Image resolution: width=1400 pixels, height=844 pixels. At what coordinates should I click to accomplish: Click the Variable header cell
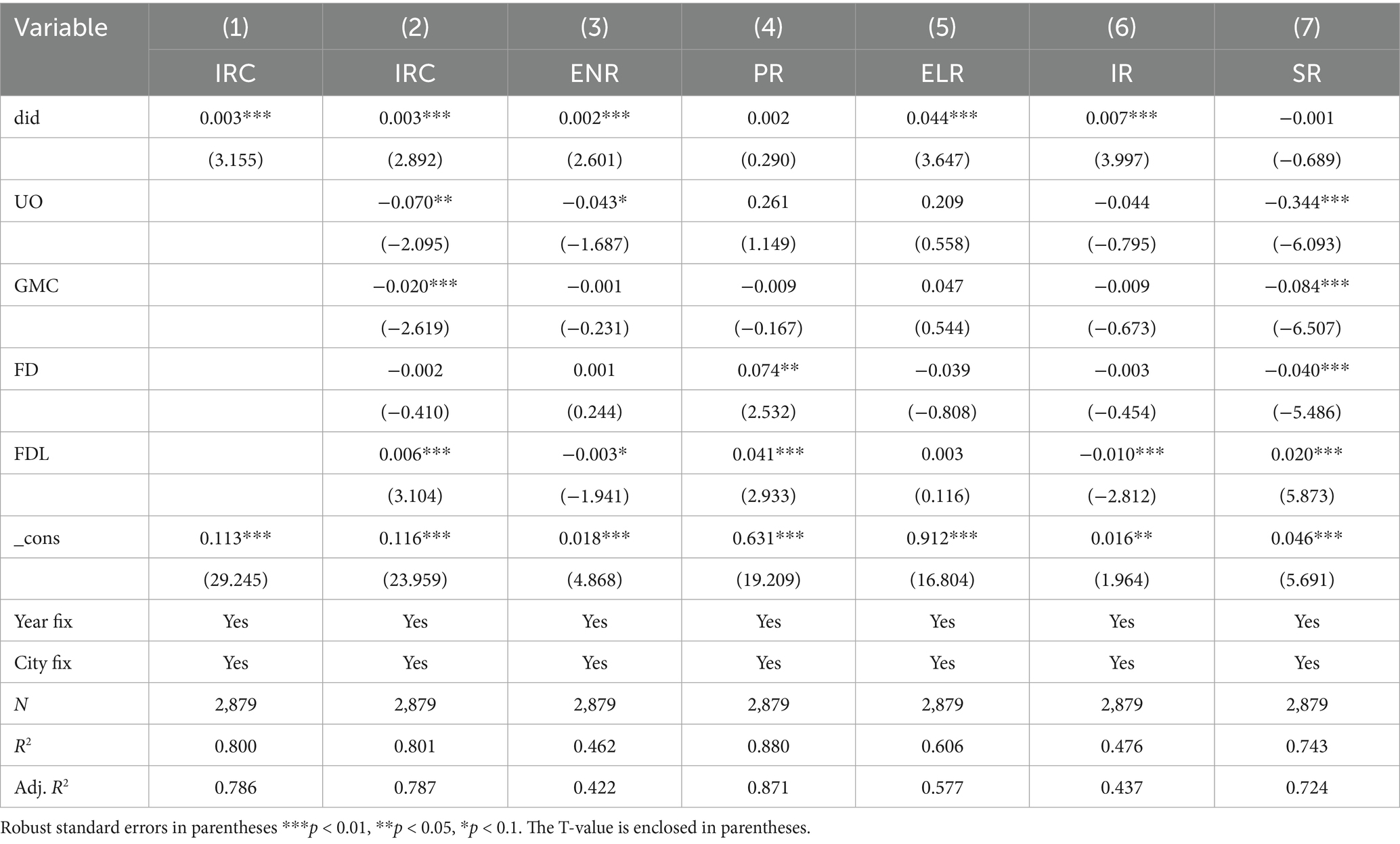[x=61, y=28]
